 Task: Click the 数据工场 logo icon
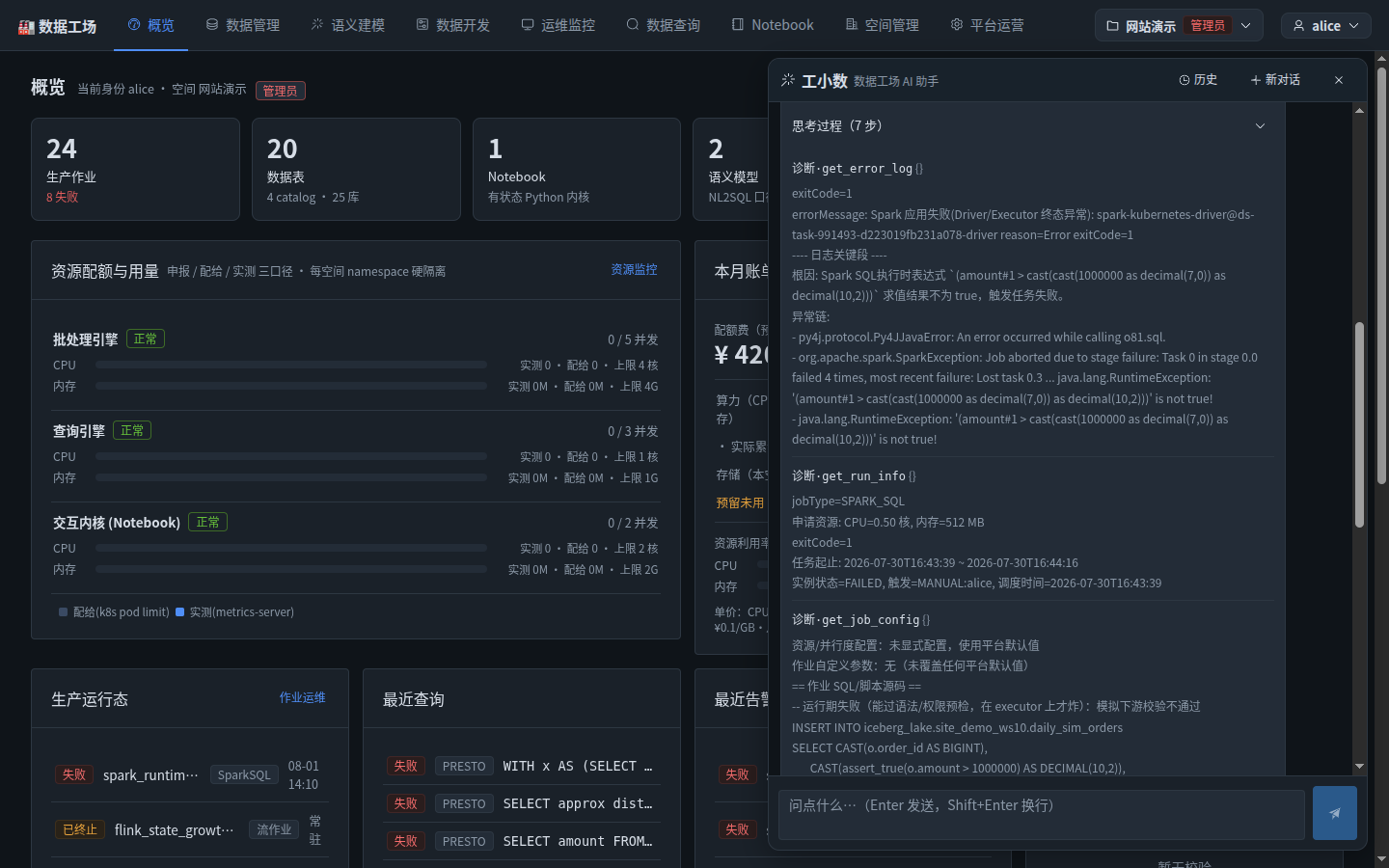26,27
